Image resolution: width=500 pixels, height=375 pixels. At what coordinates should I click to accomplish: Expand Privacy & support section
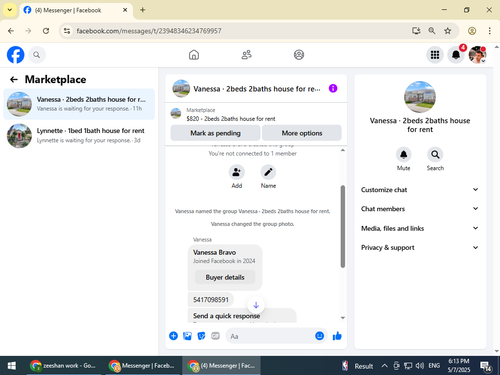(x=419, y=247)
